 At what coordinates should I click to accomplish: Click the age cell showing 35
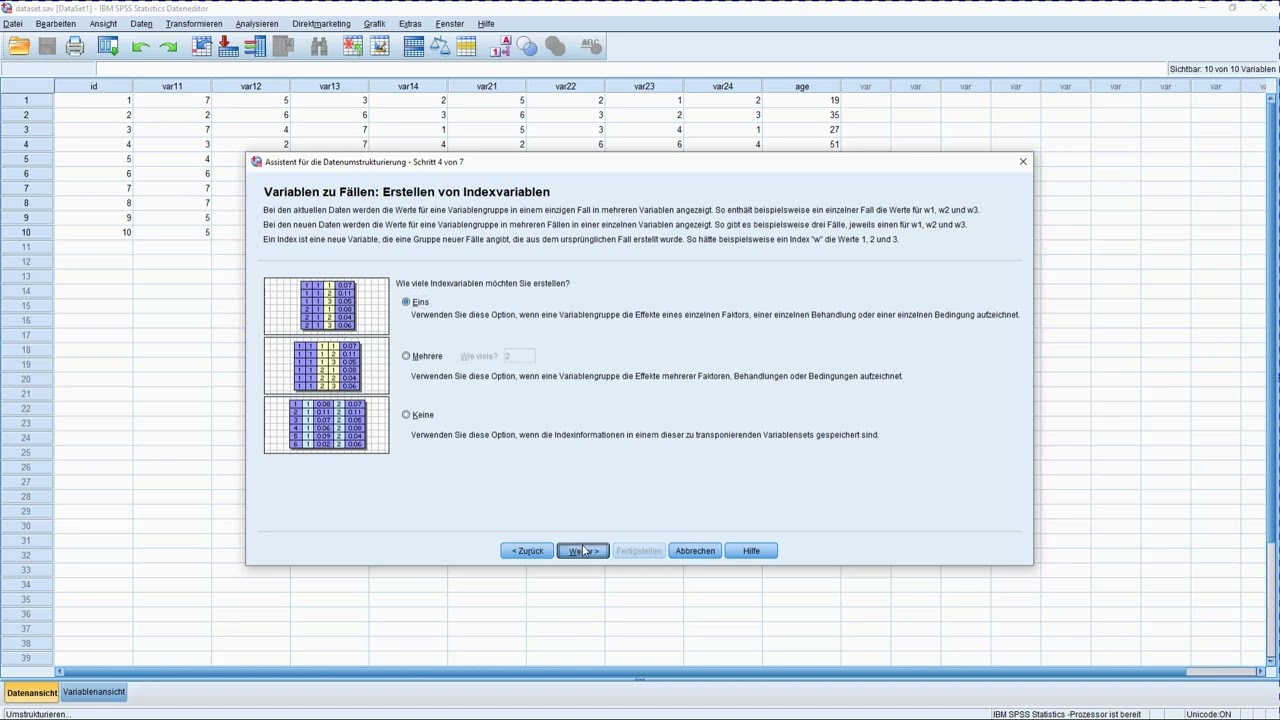802,115
